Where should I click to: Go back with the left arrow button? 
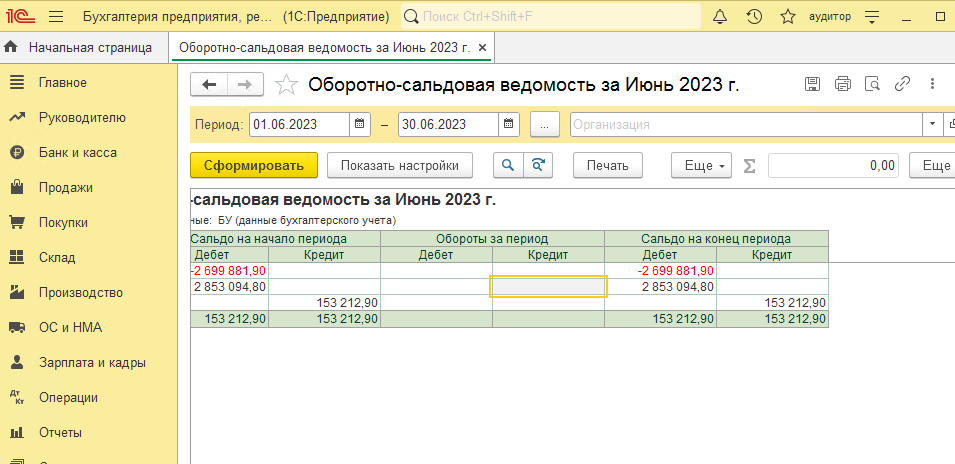(x=209, y=85)
